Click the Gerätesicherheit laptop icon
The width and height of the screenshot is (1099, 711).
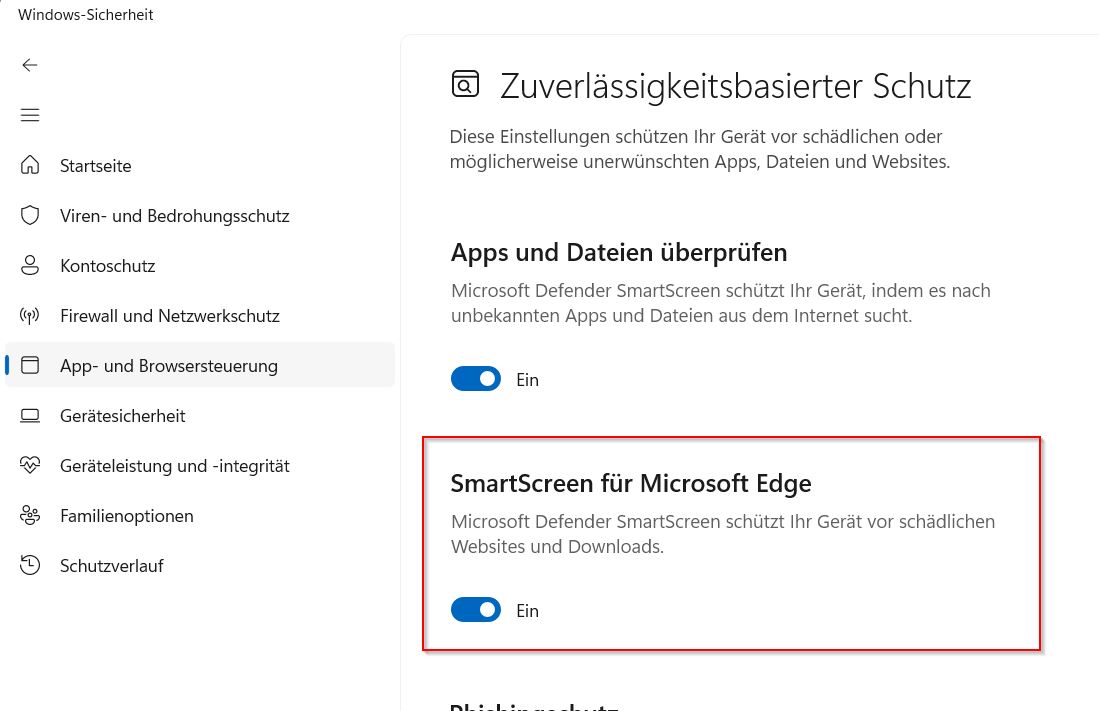(x=30, y=415)
